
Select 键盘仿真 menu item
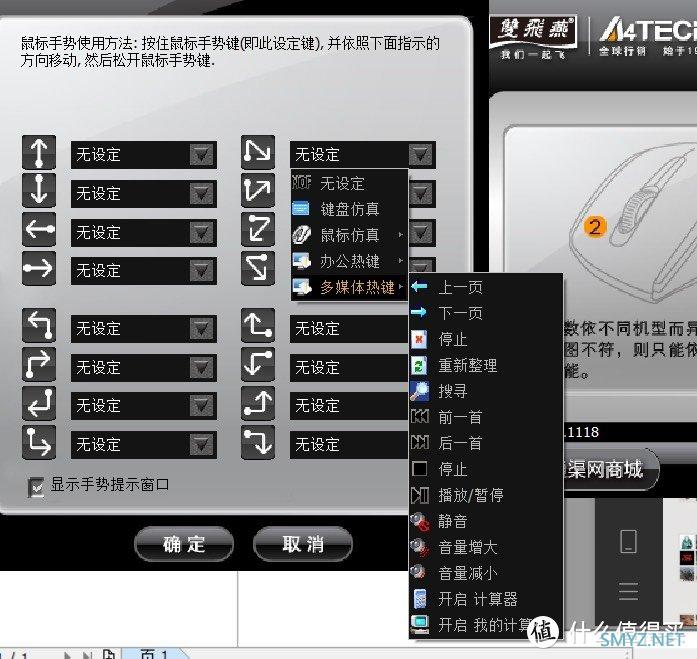coord(349,208)
